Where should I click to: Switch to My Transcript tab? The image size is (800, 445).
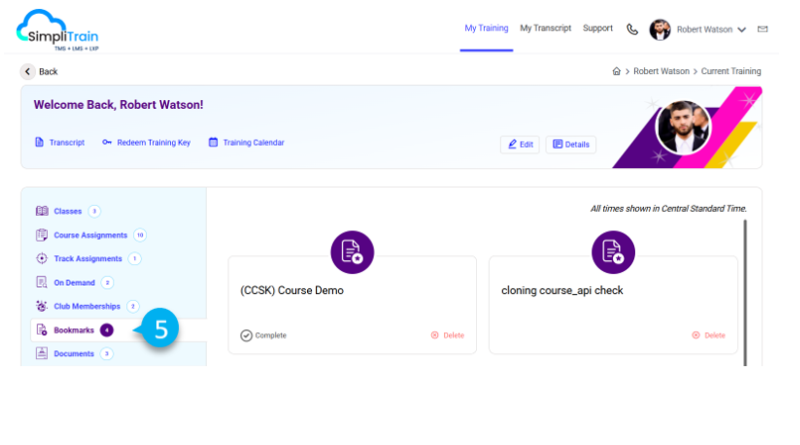[x=545, y=28]
